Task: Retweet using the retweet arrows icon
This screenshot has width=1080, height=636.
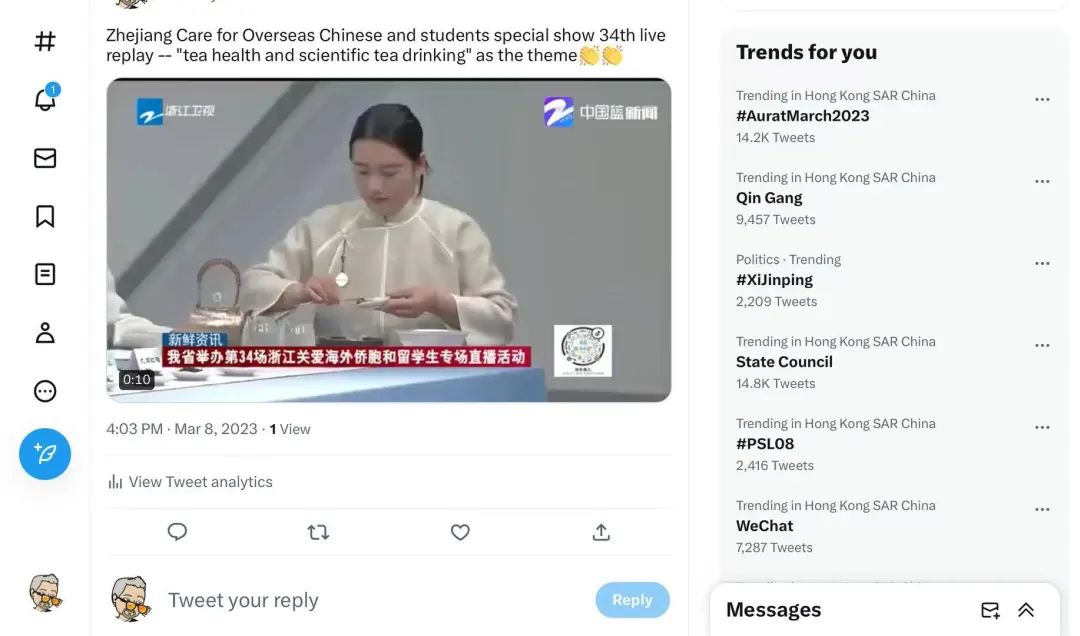Action: tap(318, 532)
